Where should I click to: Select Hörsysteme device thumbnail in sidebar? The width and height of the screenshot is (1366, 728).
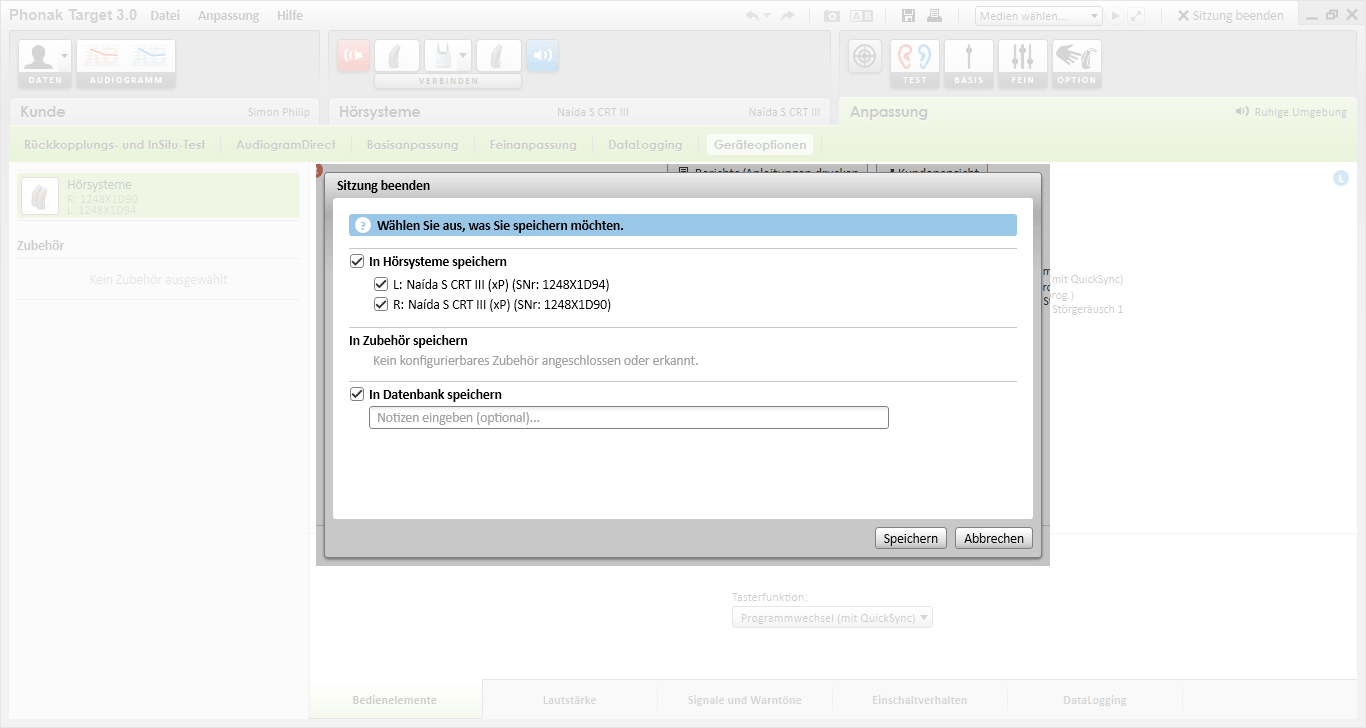click(40, 196)
